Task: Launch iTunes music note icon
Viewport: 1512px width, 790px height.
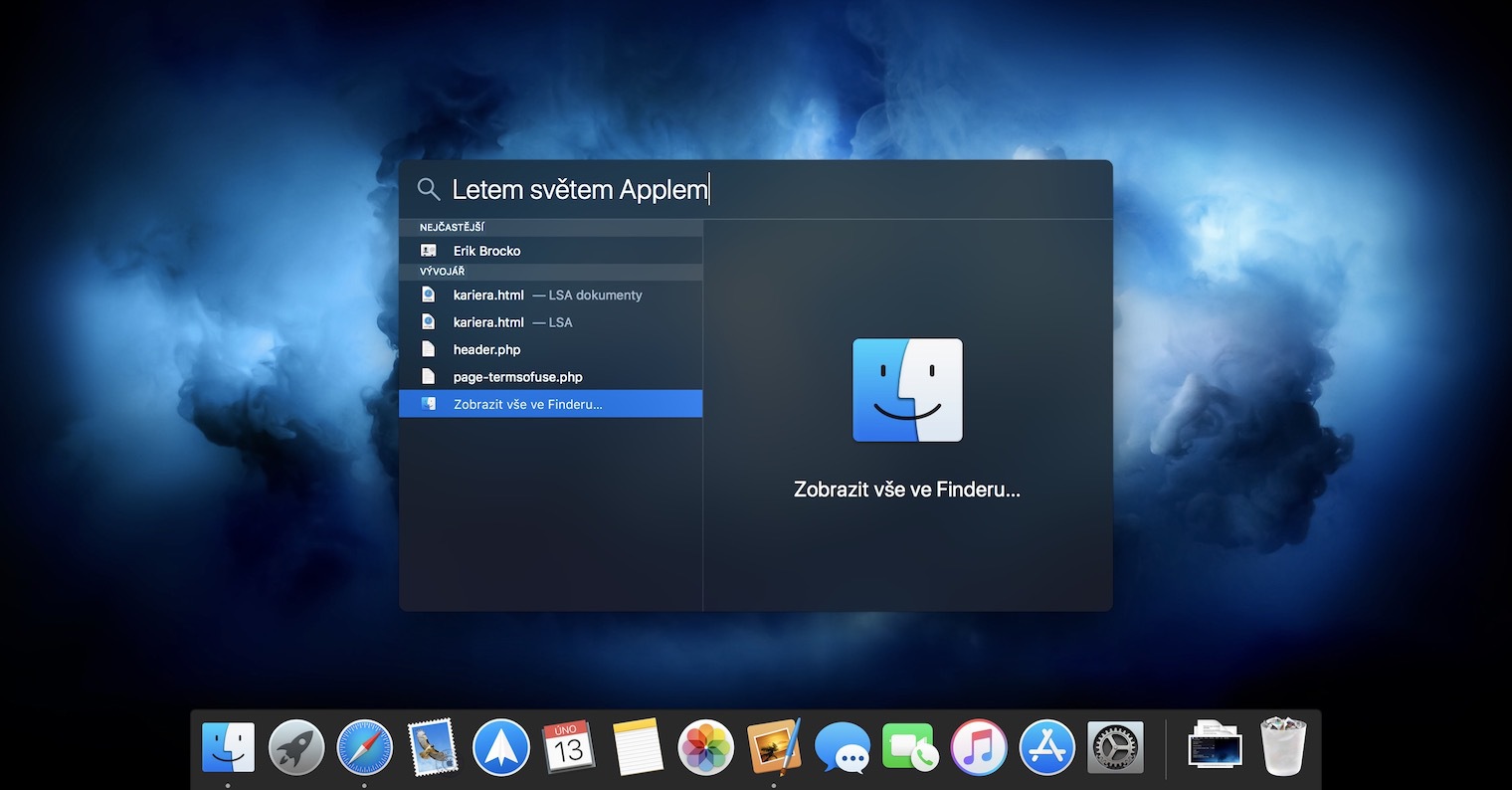Action: tap(979, 747)
